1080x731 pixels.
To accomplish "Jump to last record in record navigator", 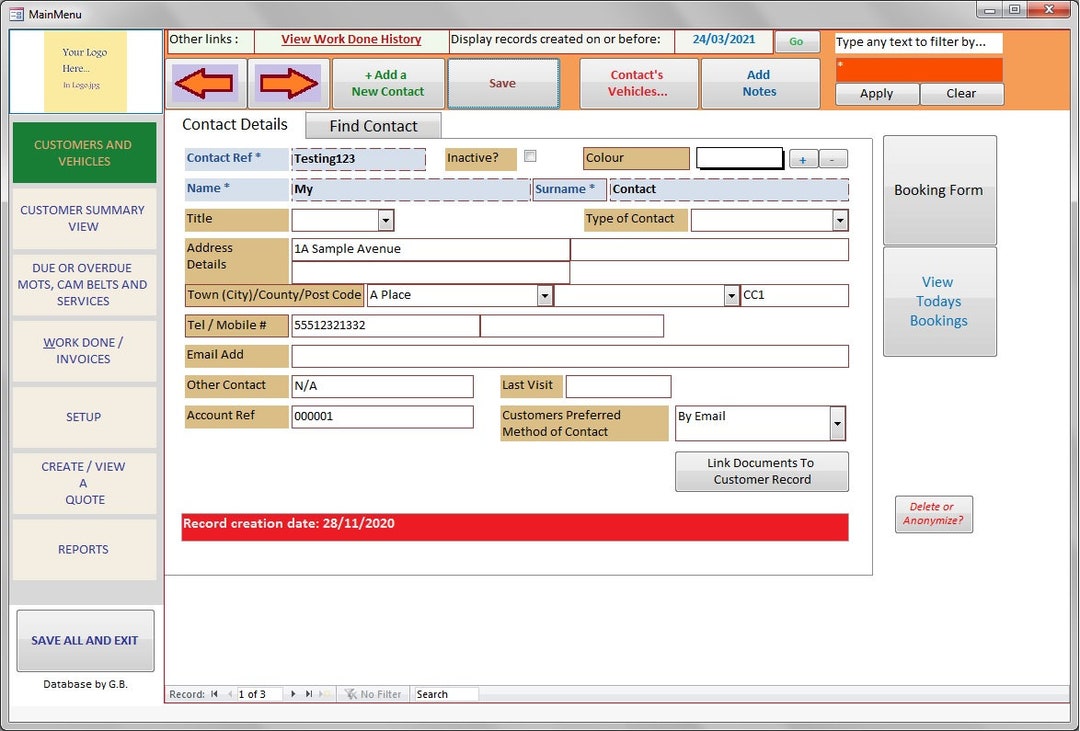I will (x=309, y=693).
